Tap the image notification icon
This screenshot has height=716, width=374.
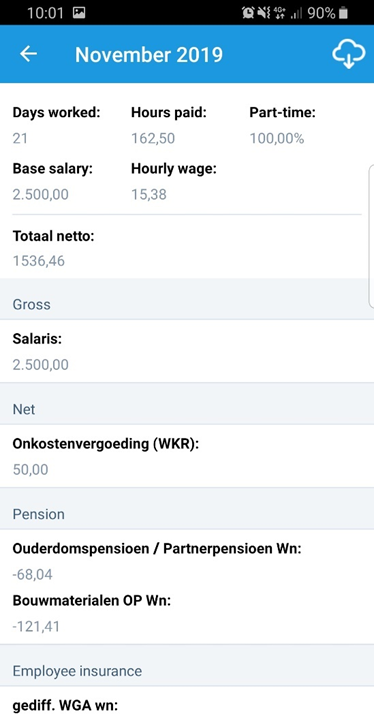click(79, 13)
